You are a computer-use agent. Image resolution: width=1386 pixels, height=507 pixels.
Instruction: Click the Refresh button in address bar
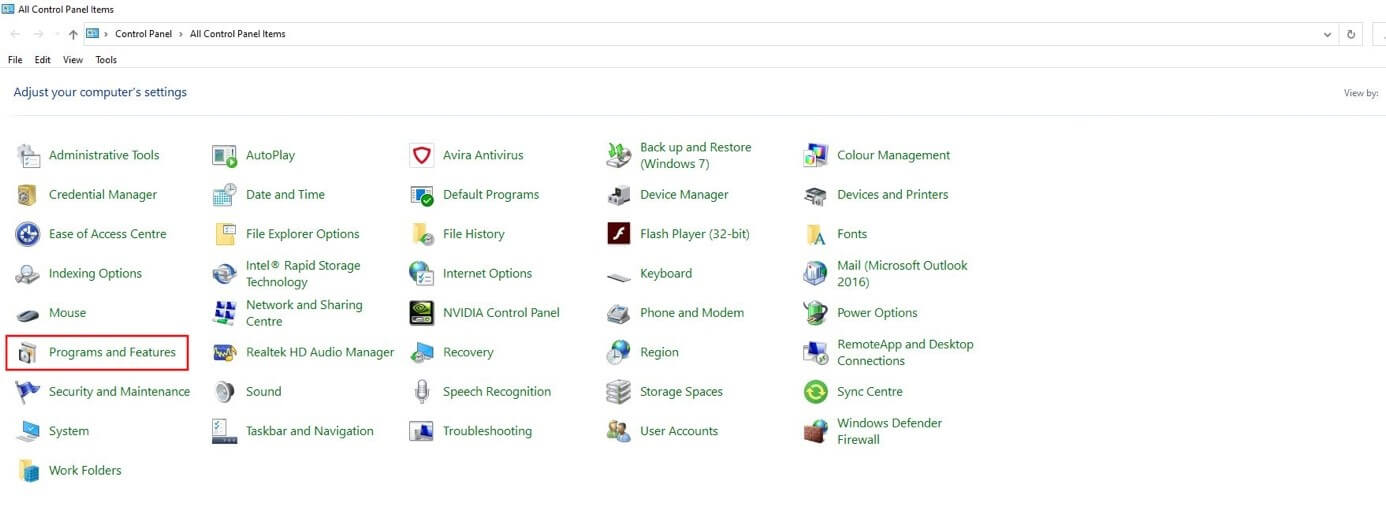point(1351,34)
